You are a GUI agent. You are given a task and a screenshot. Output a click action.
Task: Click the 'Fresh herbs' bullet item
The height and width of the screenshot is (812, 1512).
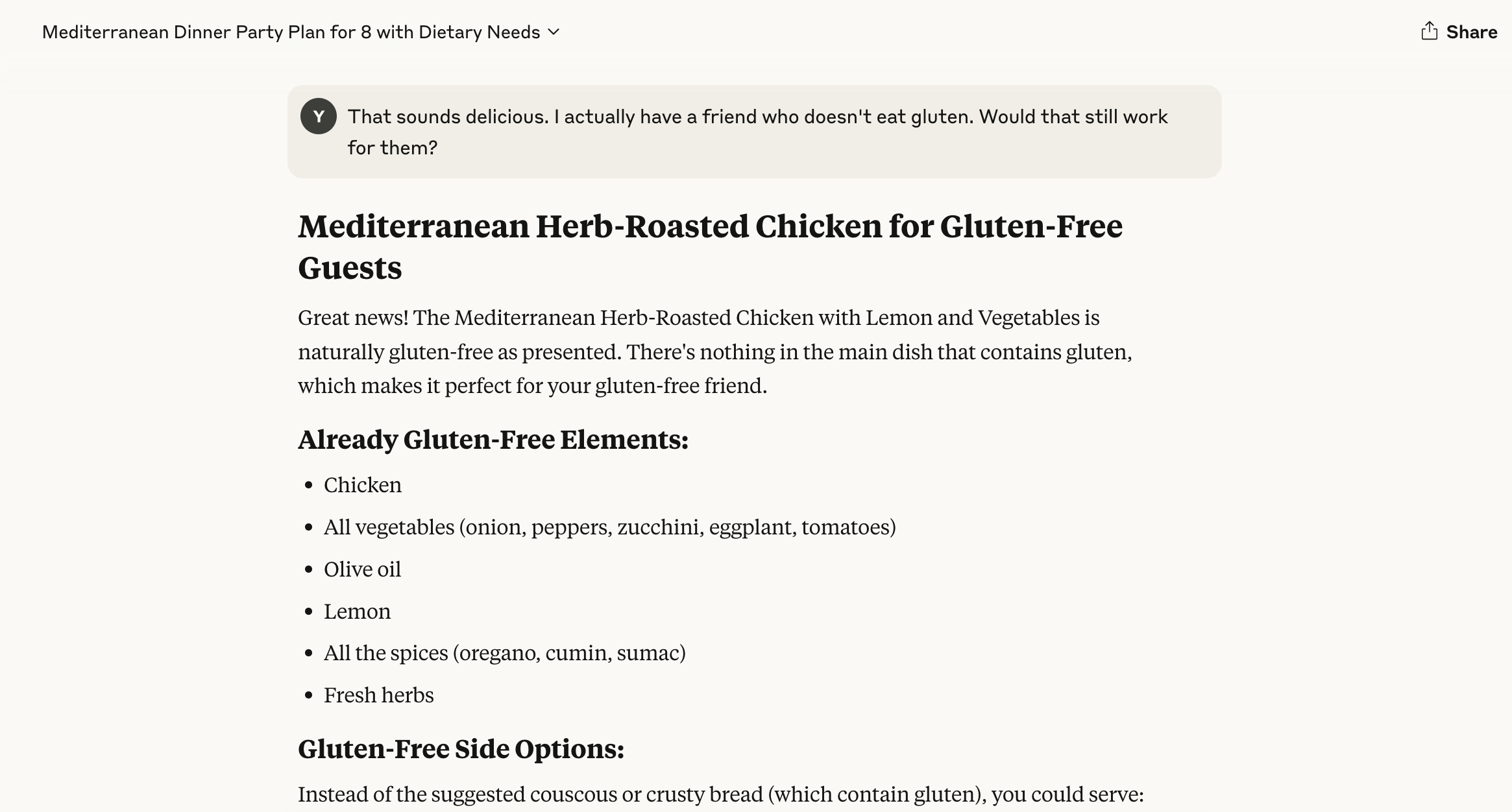coord(378,695)
